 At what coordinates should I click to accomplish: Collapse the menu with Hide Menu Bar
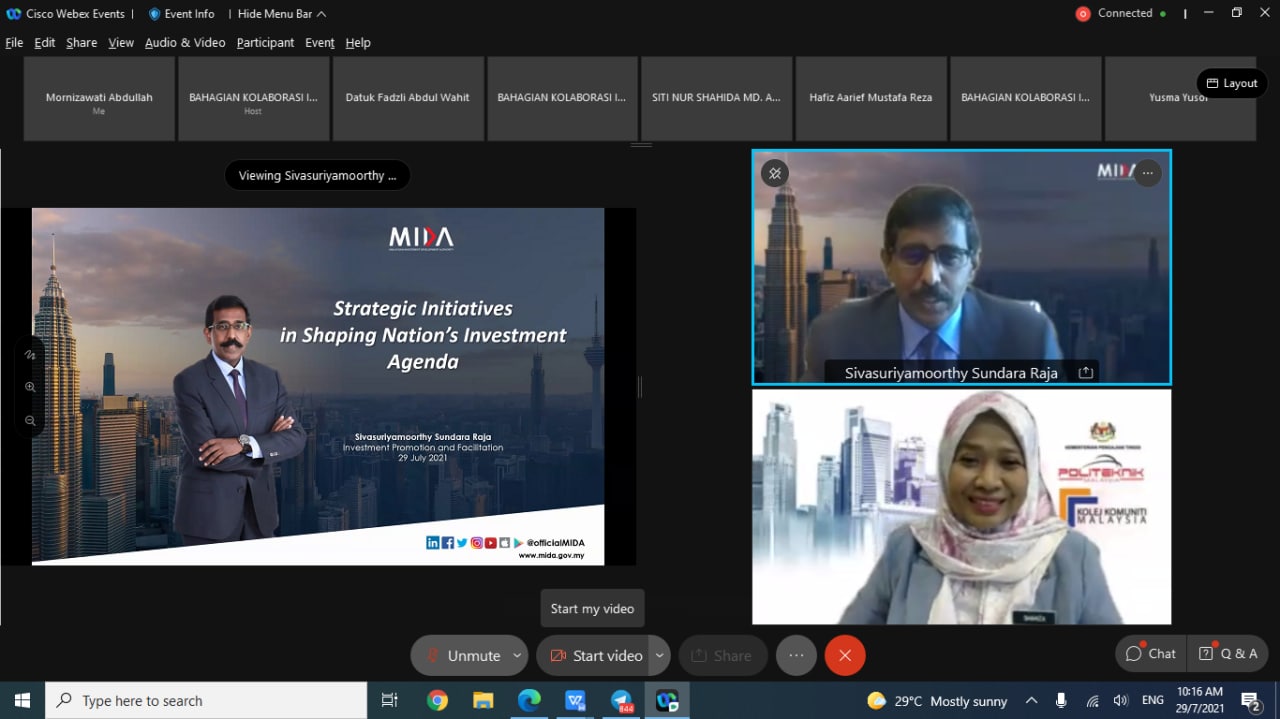click(x=282, y=14)
